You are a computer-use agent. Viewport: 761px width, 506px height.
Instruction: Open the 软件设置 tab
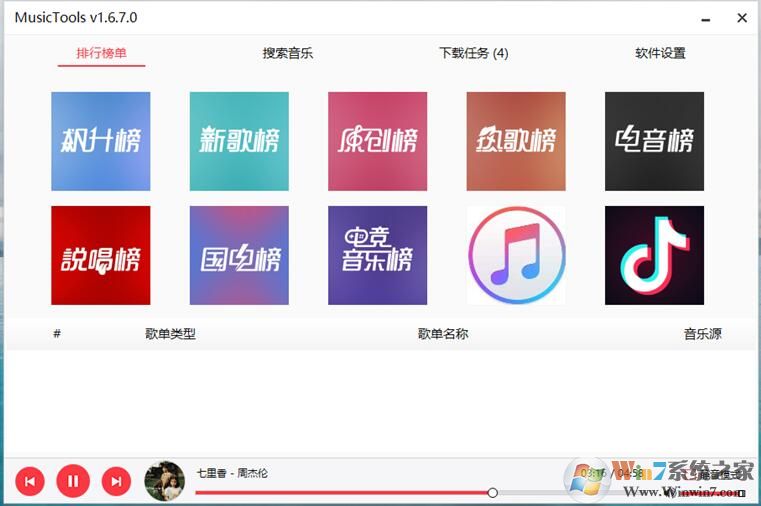click(660, 53)
